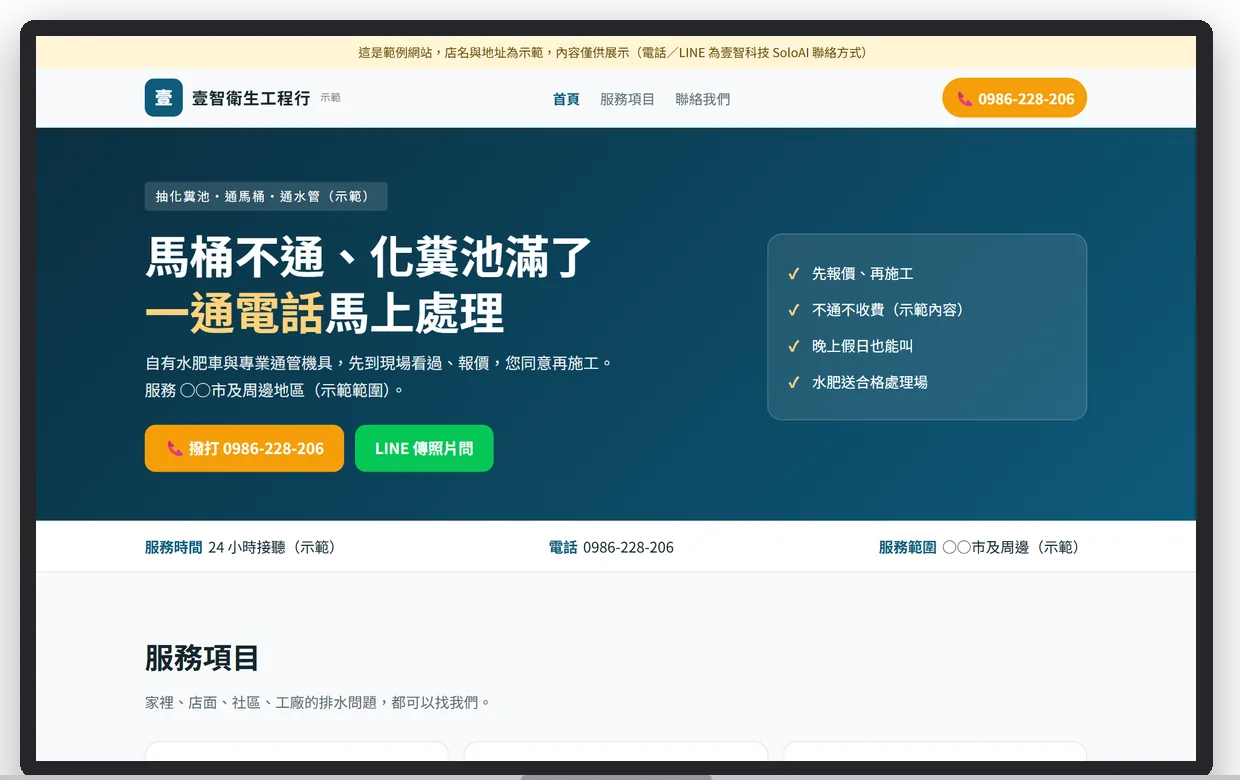Screen dimensions: 1240x780
Task: Open the 服務項目 navigation link
Action: pyautogui.click(x=627, y=99)
